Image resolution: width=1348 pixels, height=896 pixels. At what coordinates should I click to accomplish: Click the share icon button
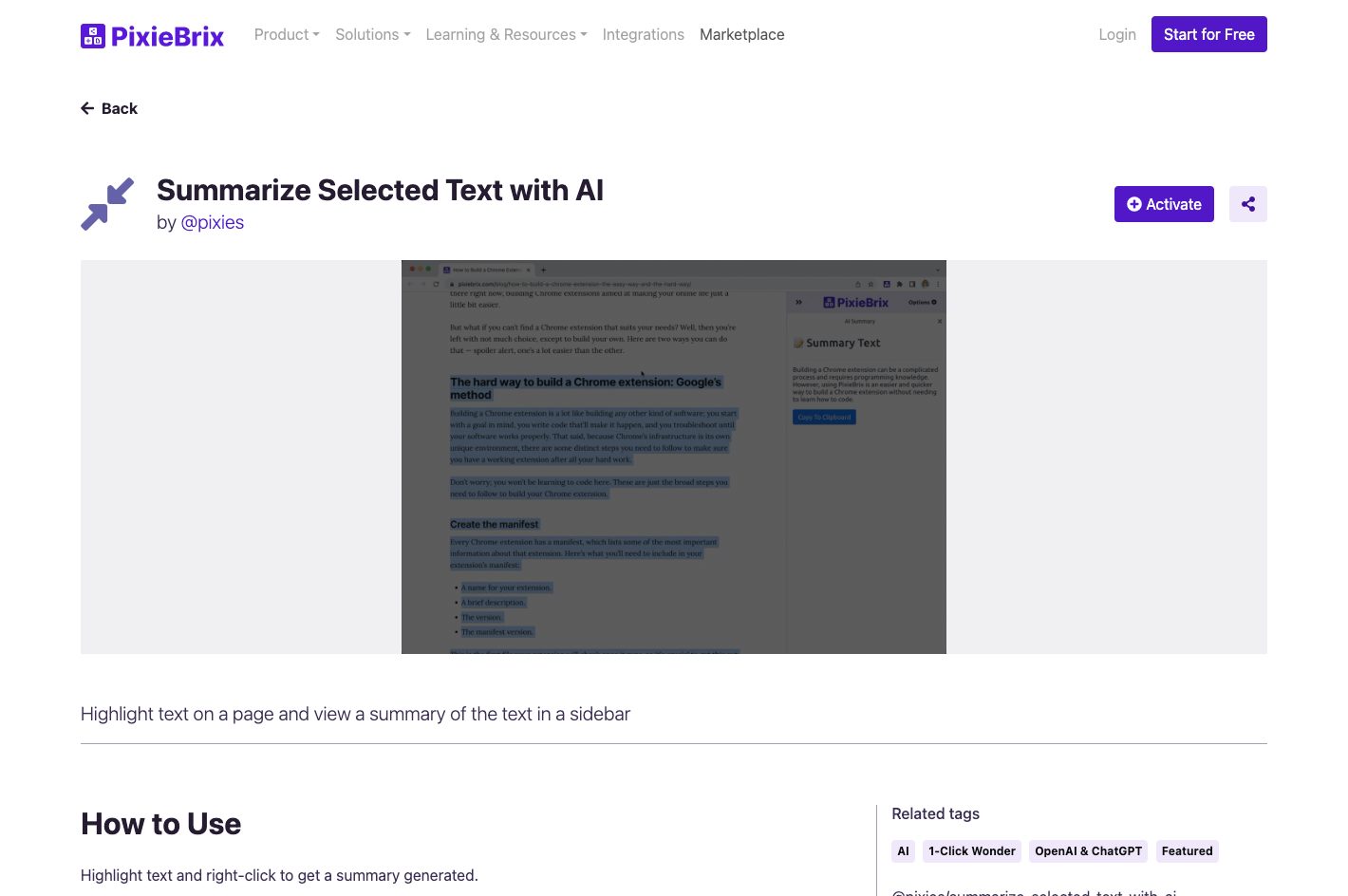click(x=1247, y=204)
